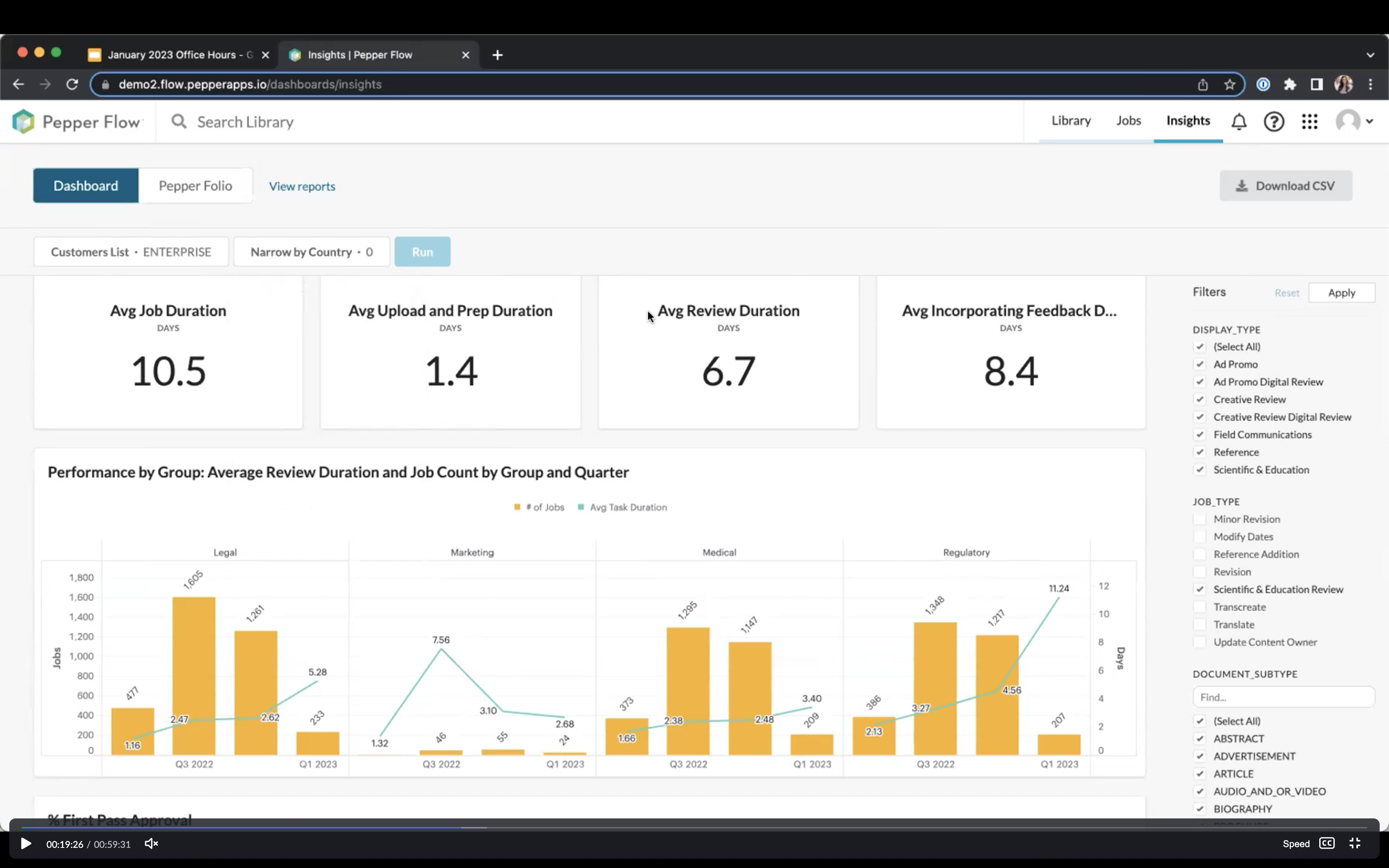Screen dimensions: 1389x868
Task: Open Narrow by Country selector
Action: pos(312,251)
